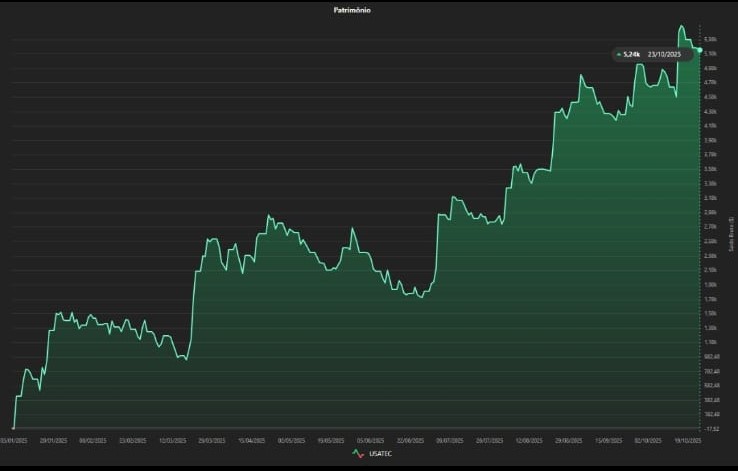Click the USATEC legend line icon
The width and height of the screenshot is (738, 471).
pos(359,453)
